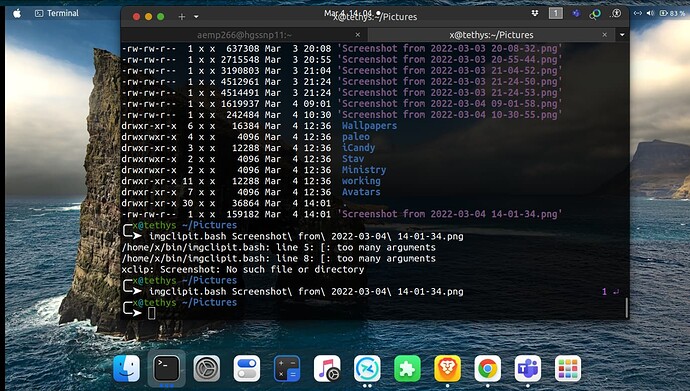690x391 pixels.
Task: Launch Brave browser from the dock
Action: 448,368
